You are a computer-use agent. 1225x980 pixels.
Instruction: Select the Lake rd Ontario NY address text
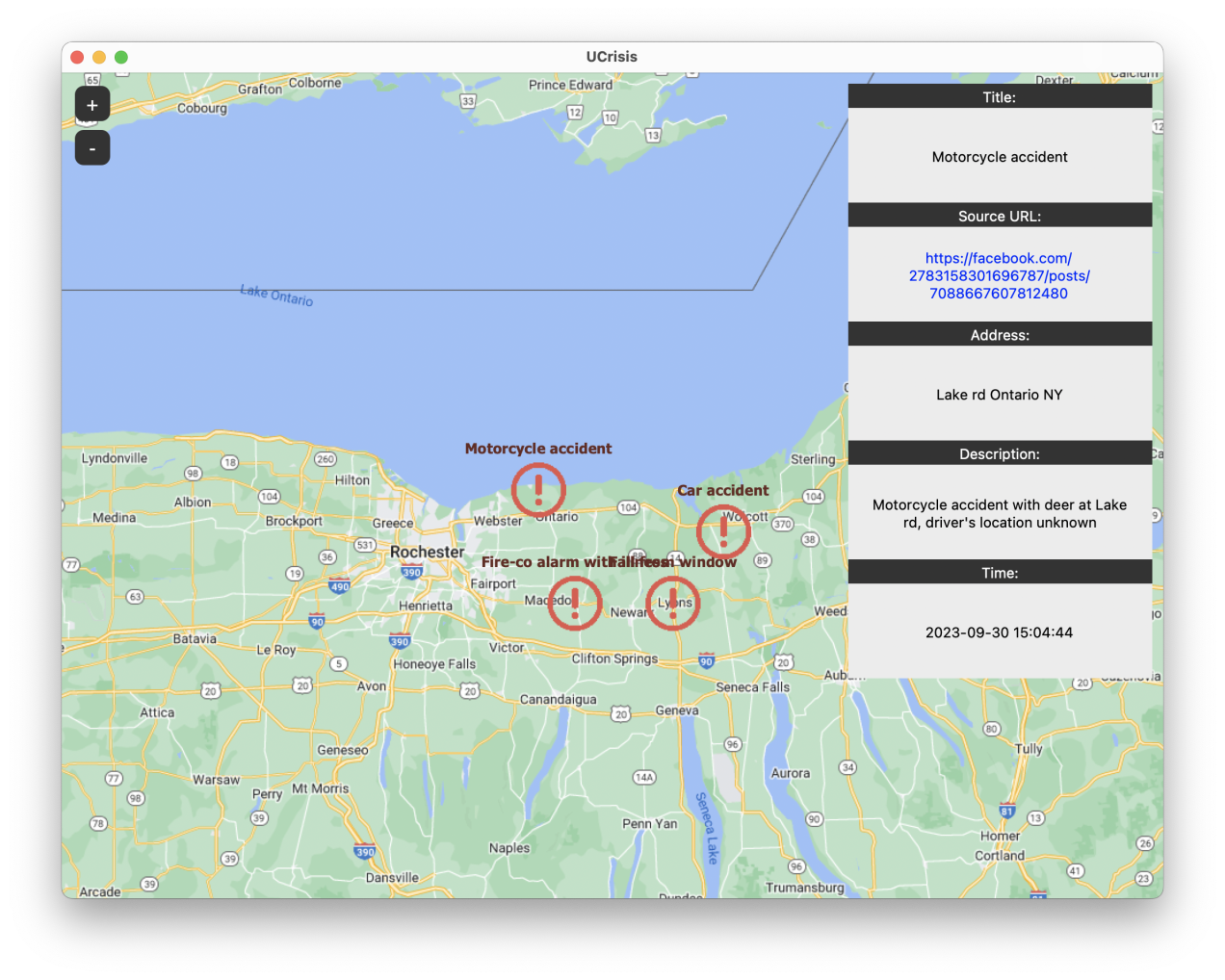[999, 394]
